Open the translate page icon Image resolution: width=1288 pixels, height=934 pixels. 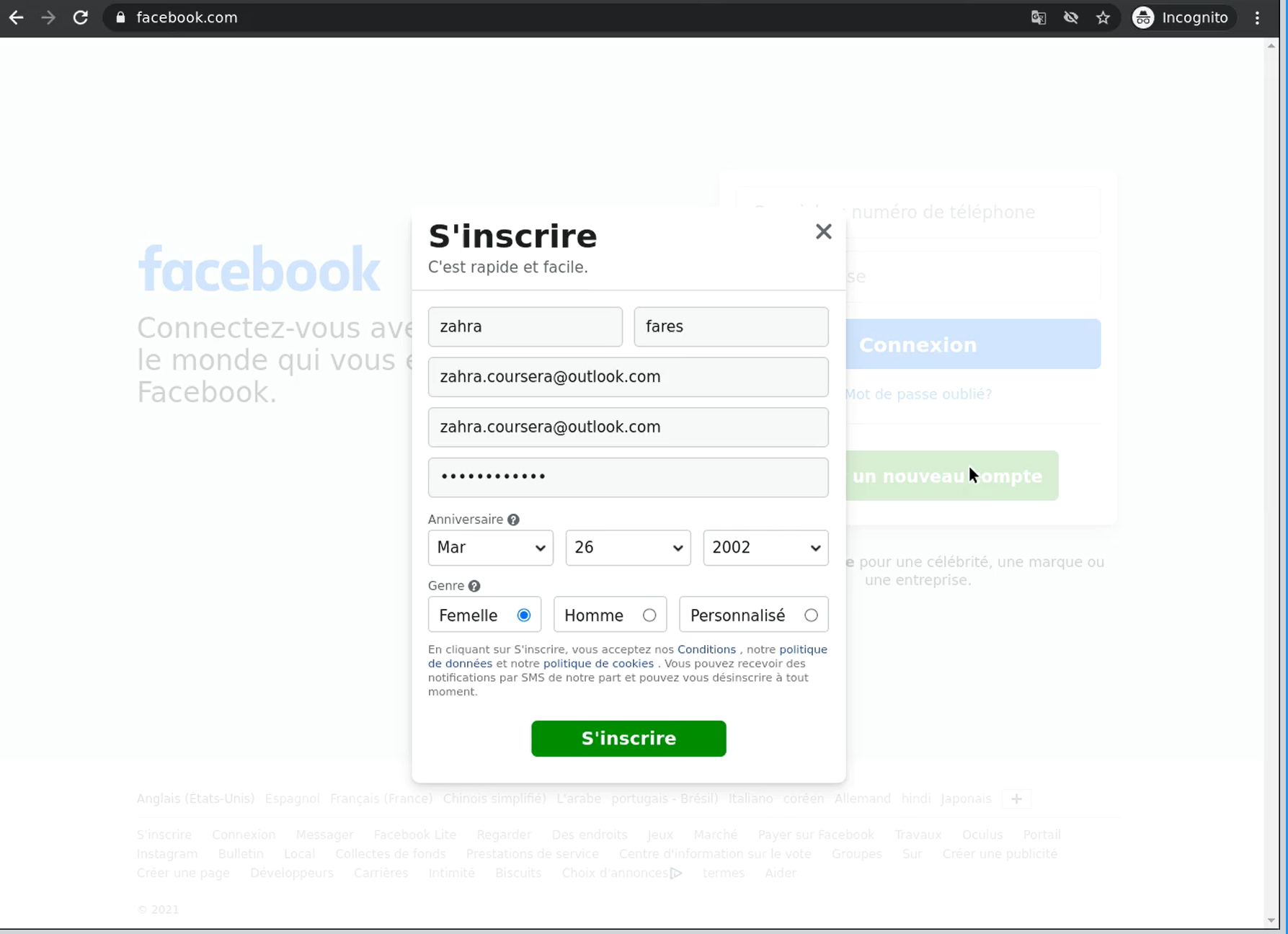[1039, 17]
